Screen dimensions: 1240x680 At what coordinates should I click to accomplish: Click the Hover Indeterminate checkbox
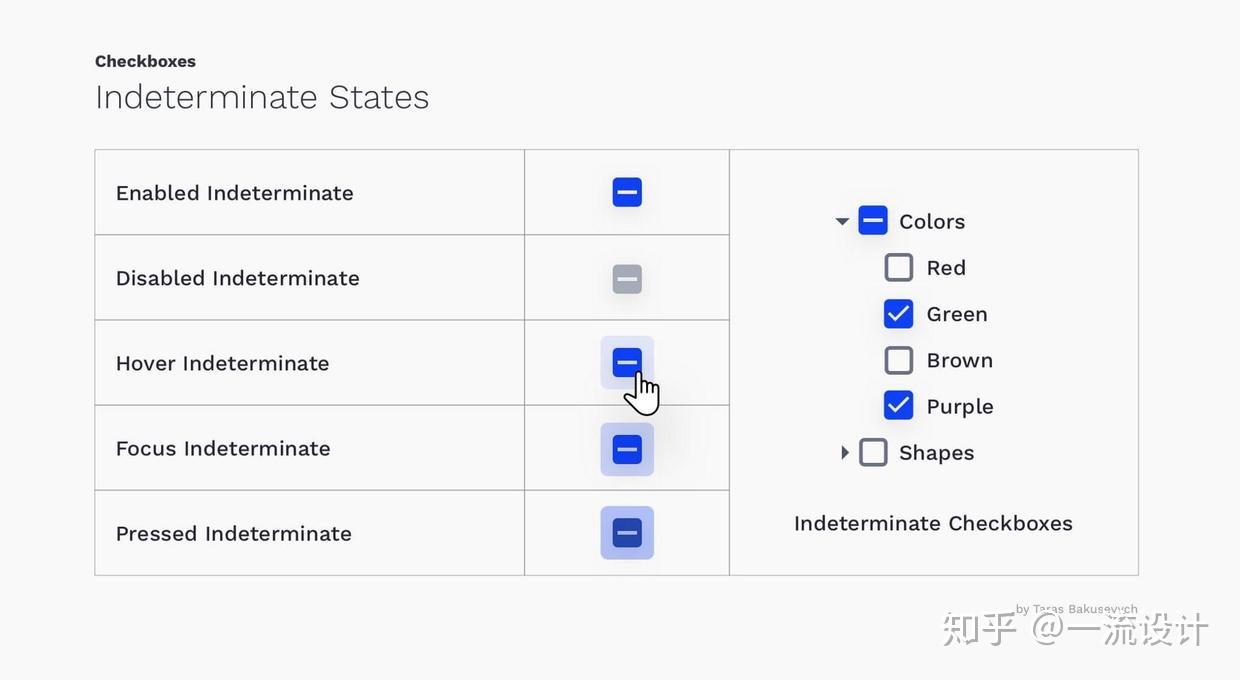pos(627,362)
